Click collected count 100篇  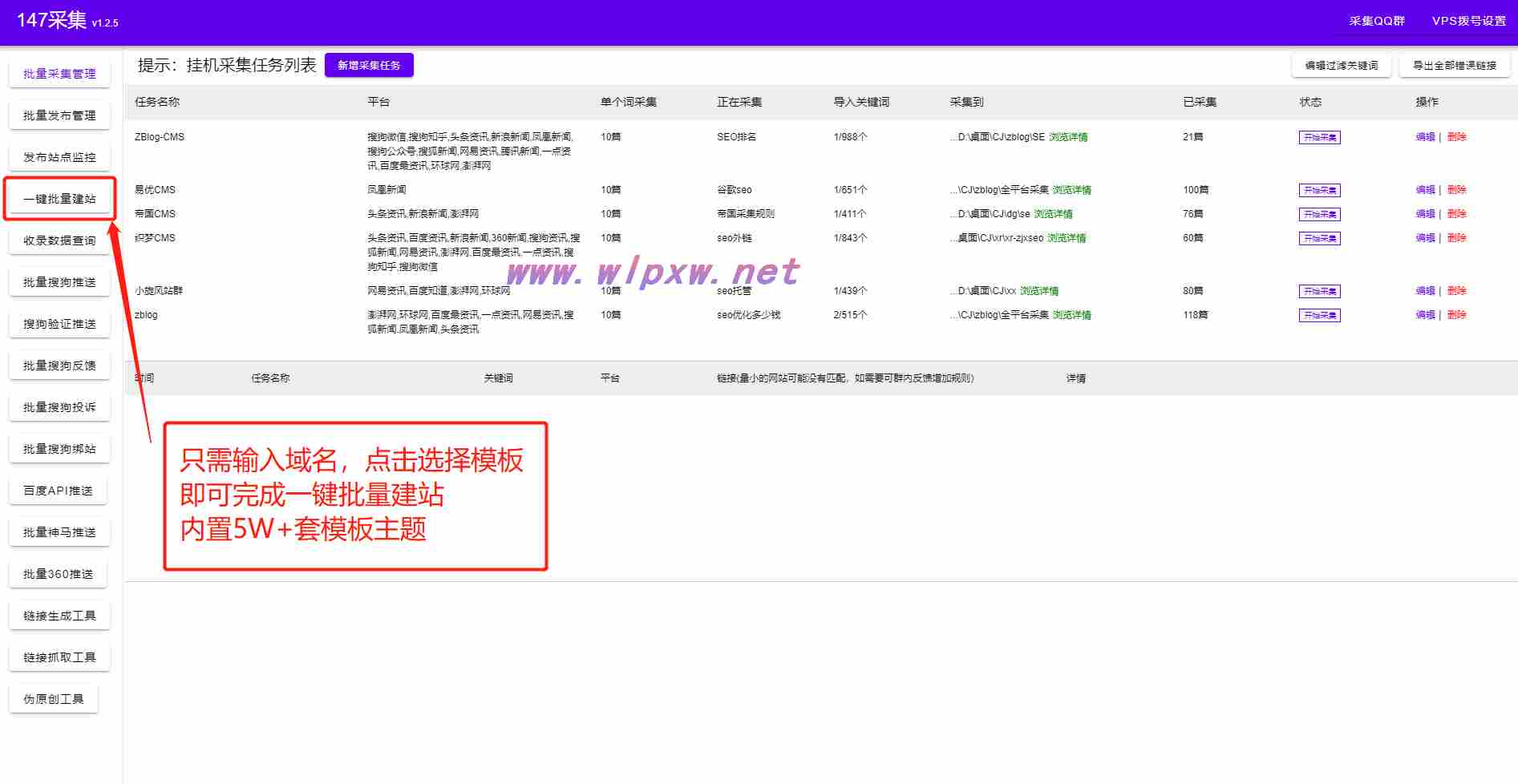coord(1196,190)
